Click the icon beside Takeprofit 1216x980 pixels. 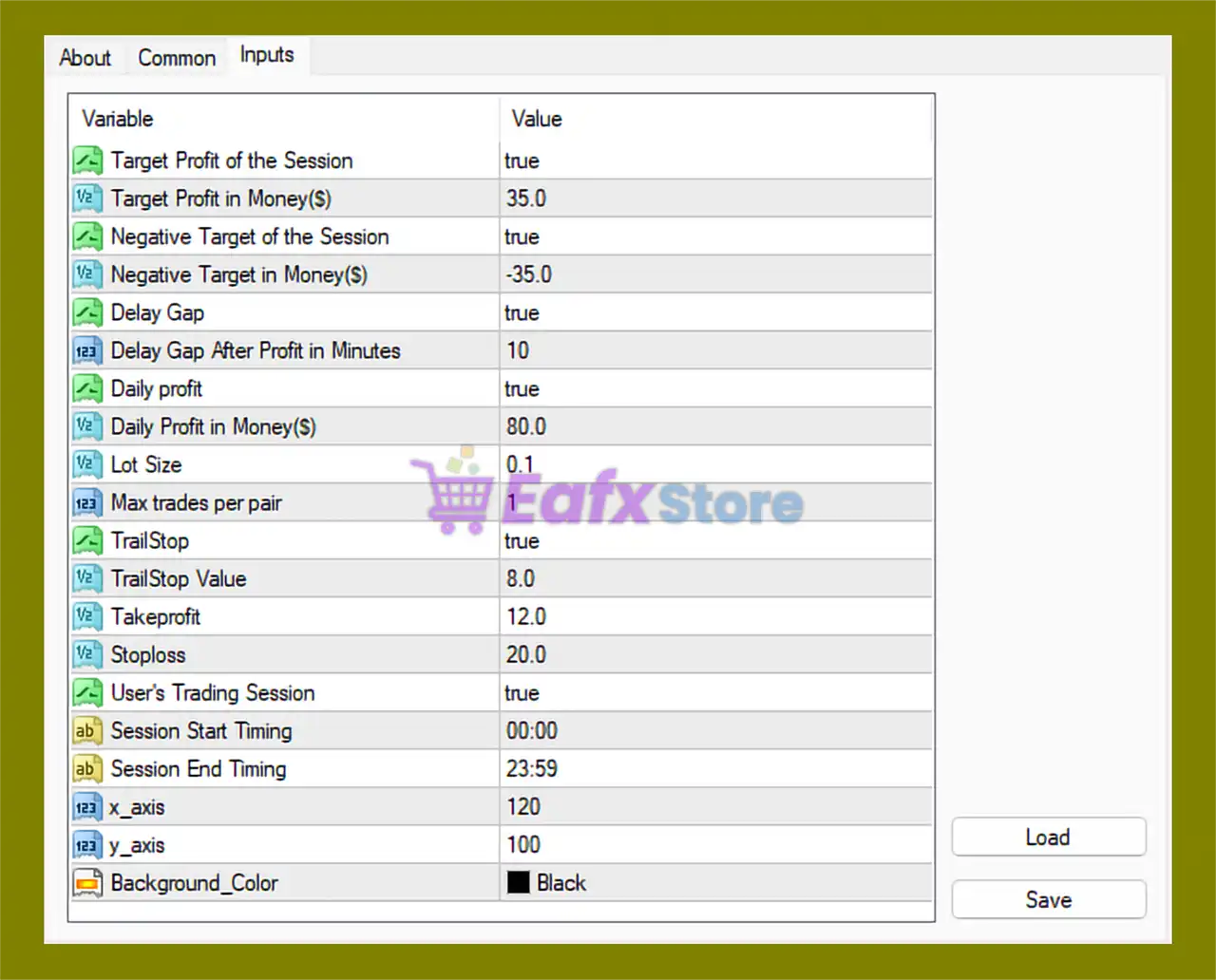click(87, 616)
